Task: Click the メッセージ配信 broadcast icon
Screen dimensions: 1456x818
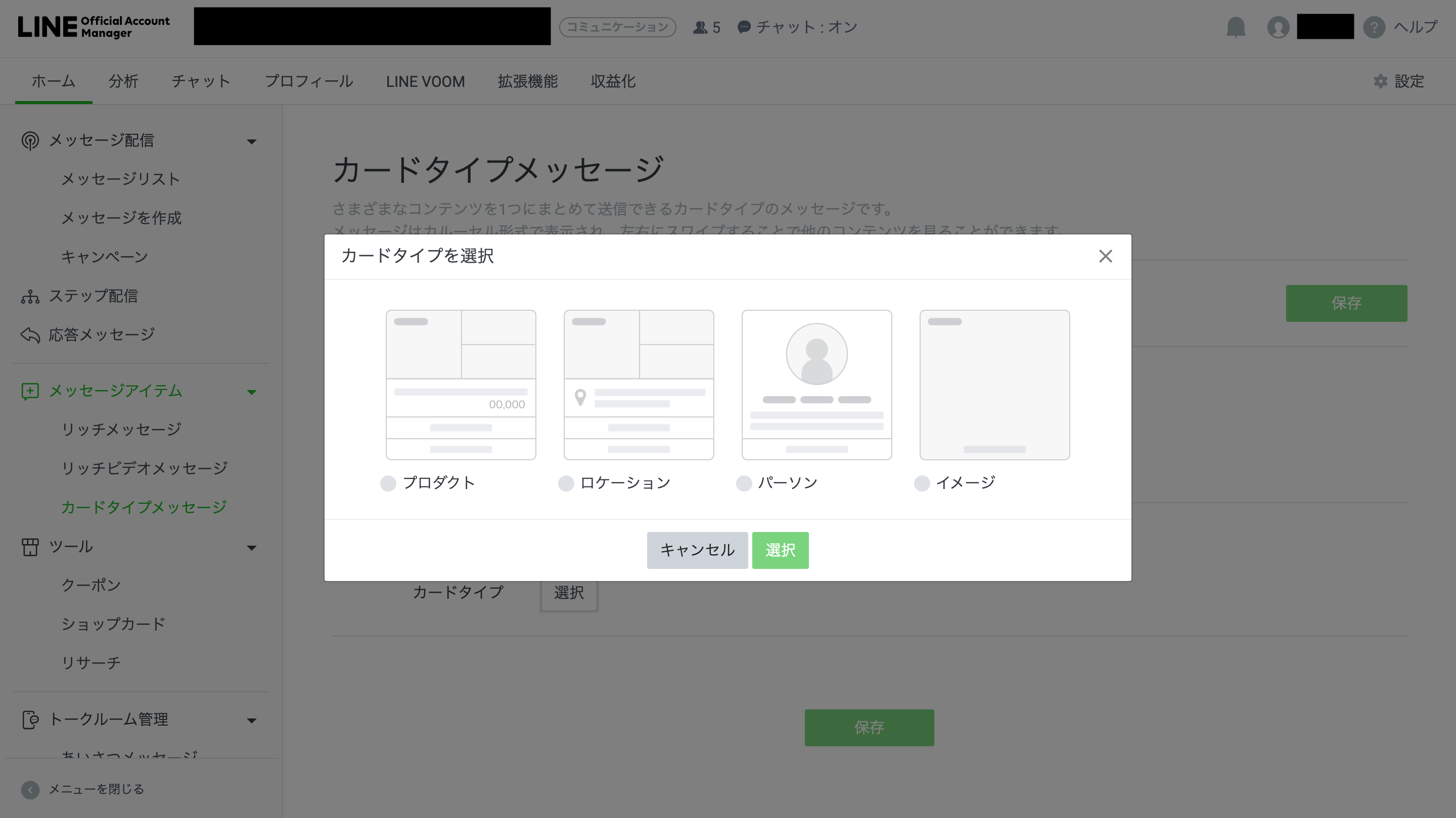Action: point(30,140)
